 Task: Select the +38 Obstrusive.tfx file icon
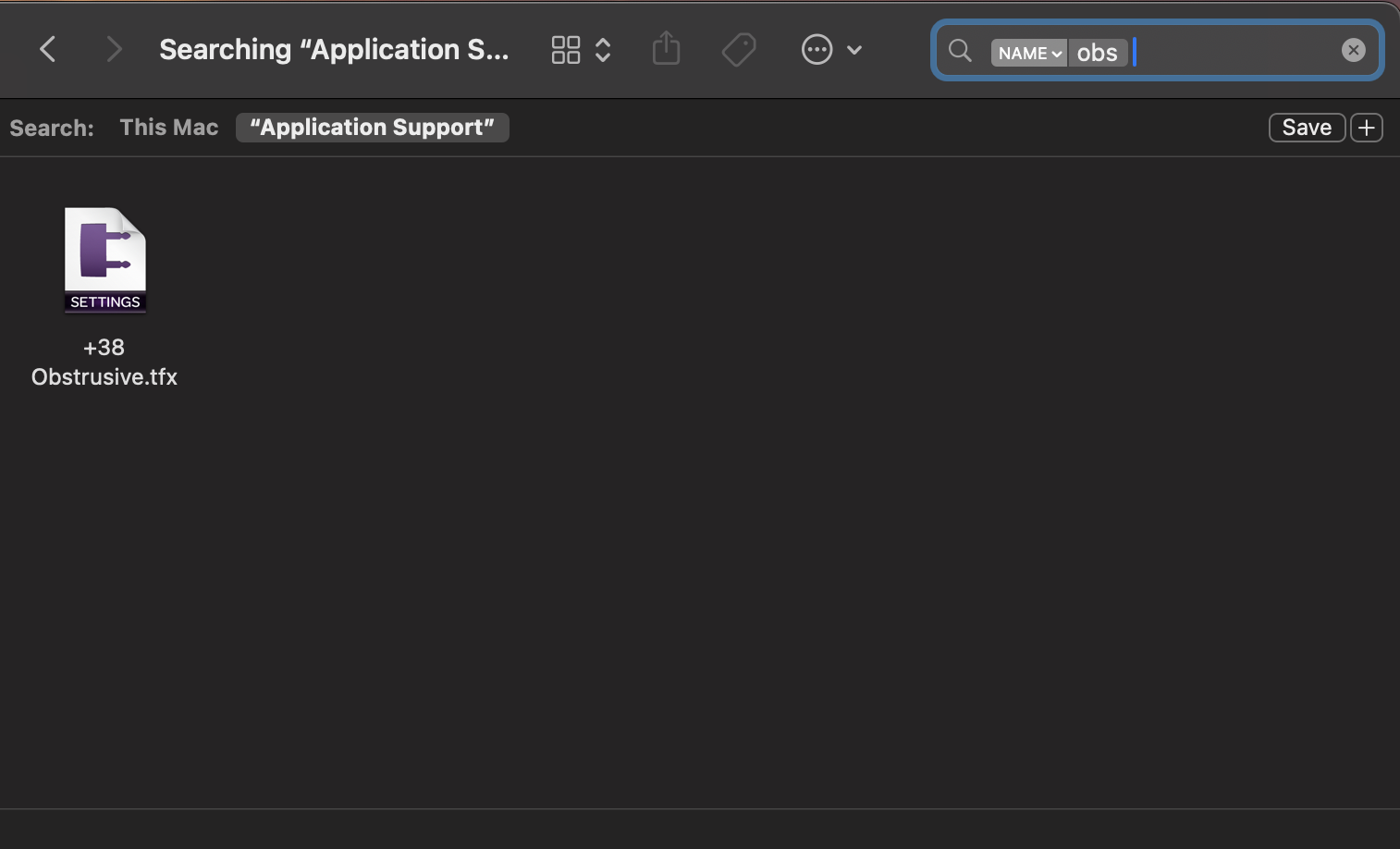(x=105, y=261)
